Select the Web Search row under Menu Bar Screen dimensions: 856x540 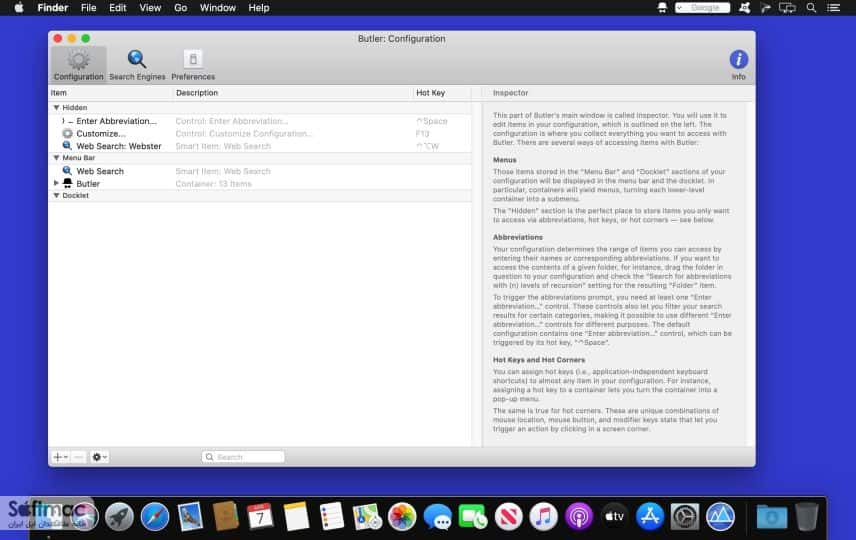point(260,171)
